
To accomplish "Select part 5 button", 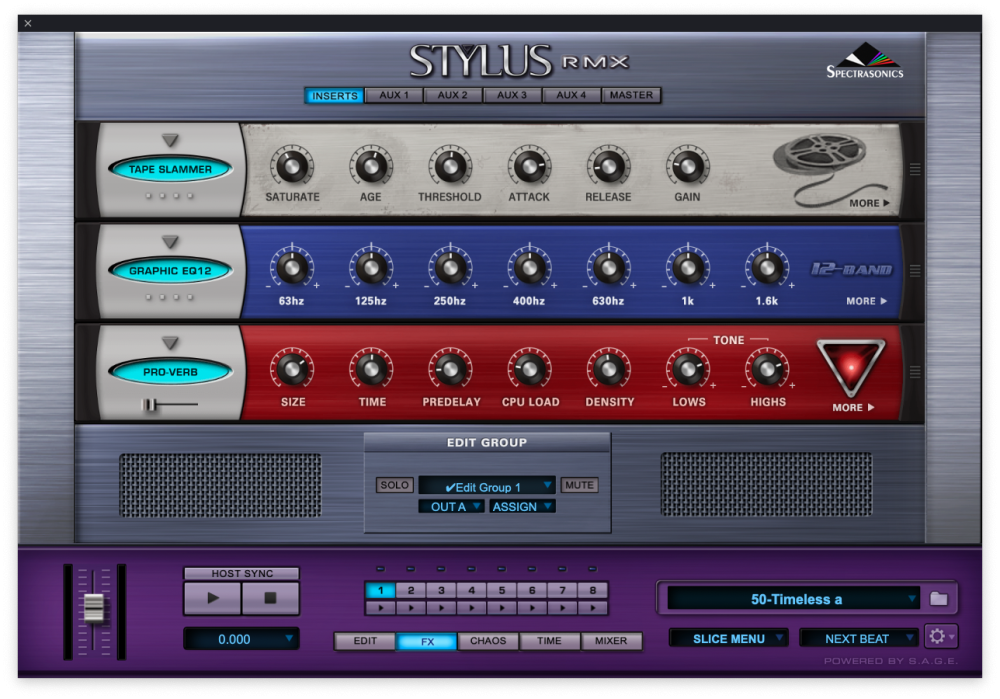I will click(x=502, y=591).
